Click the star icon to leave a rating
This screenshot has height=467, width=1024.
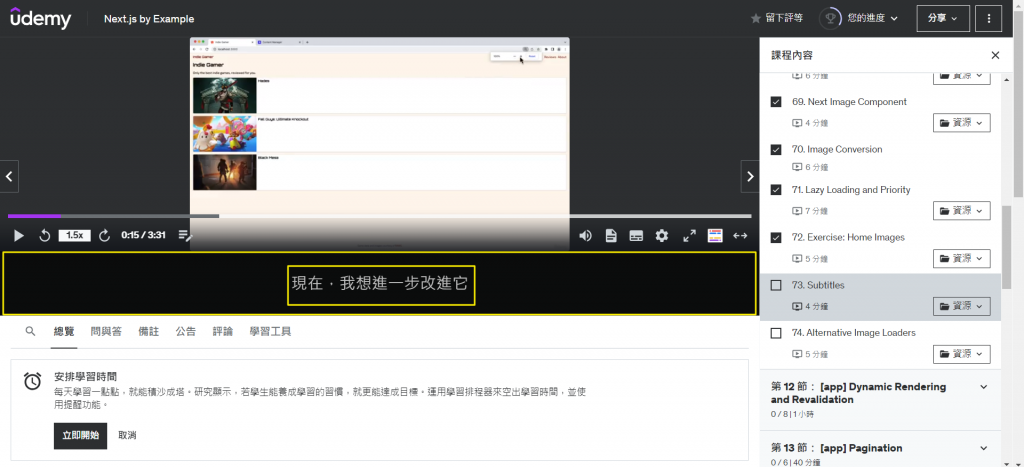(756, 18)
